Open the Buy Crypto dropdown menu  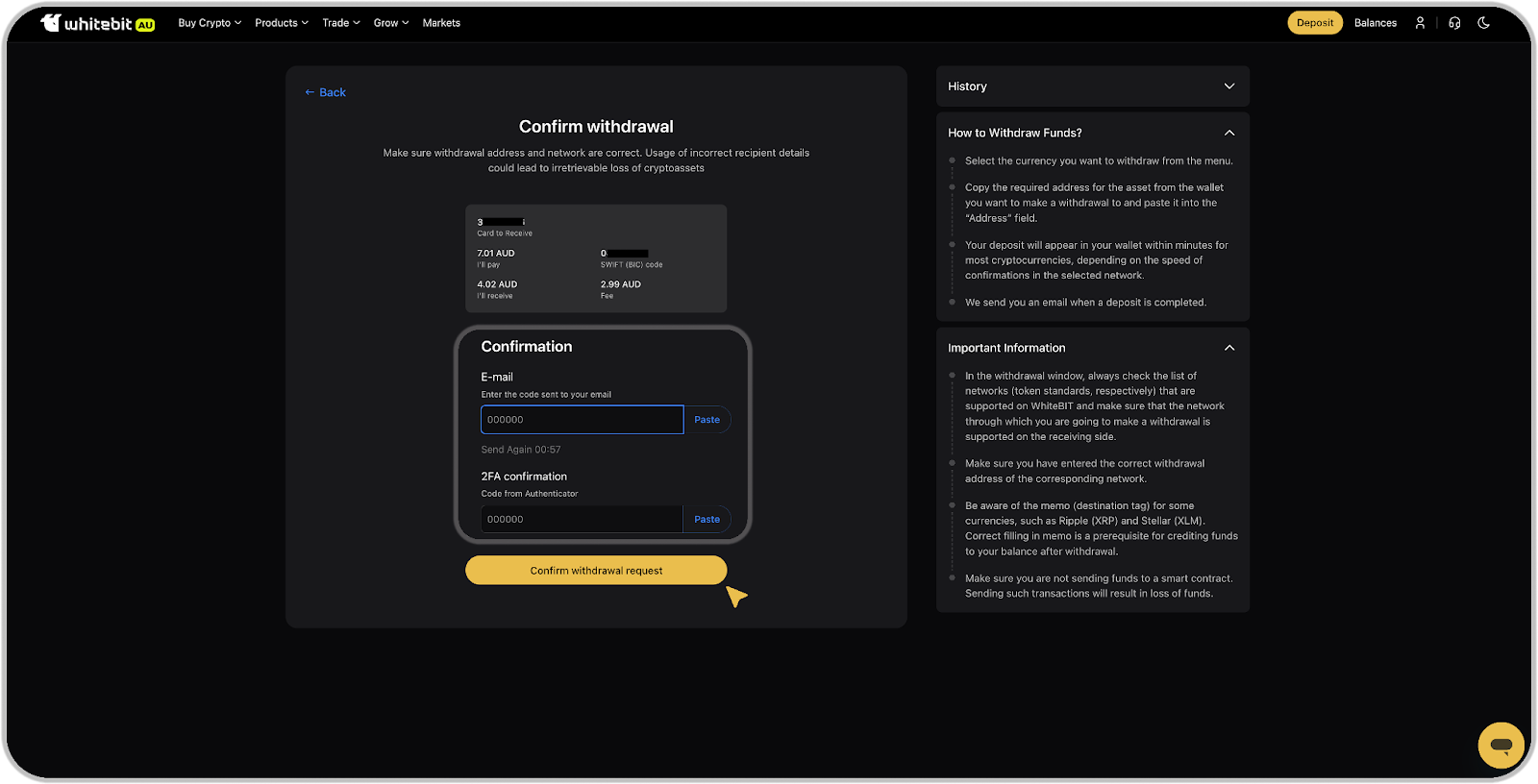(x=210, y=23)
